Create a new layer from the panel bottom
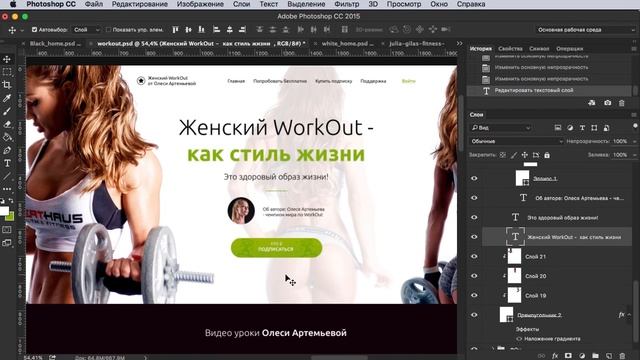Viewport: 640px width, 360px height. pyautogui.click(x=609, y=356)
